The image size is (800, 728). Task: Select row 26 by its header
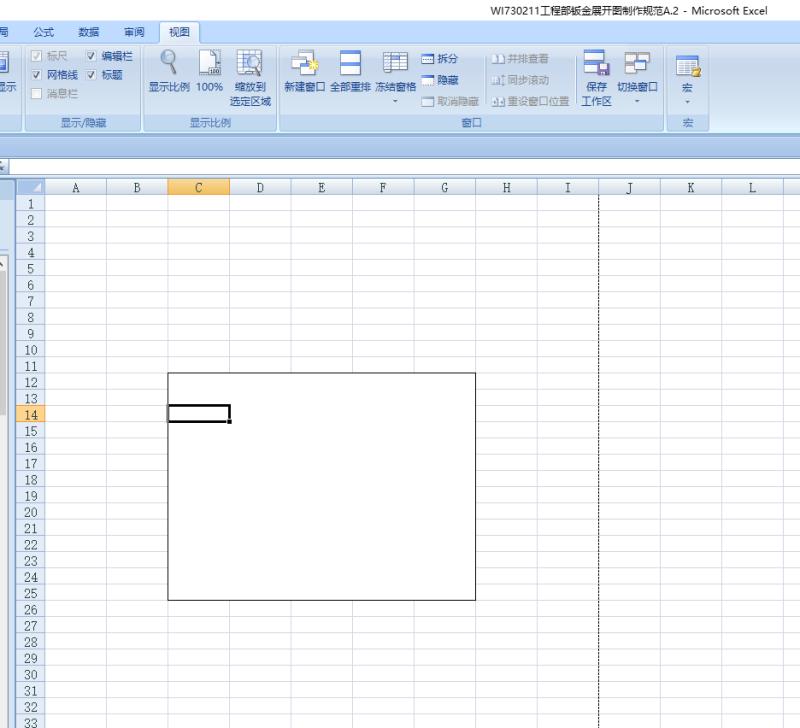point(31,609)
